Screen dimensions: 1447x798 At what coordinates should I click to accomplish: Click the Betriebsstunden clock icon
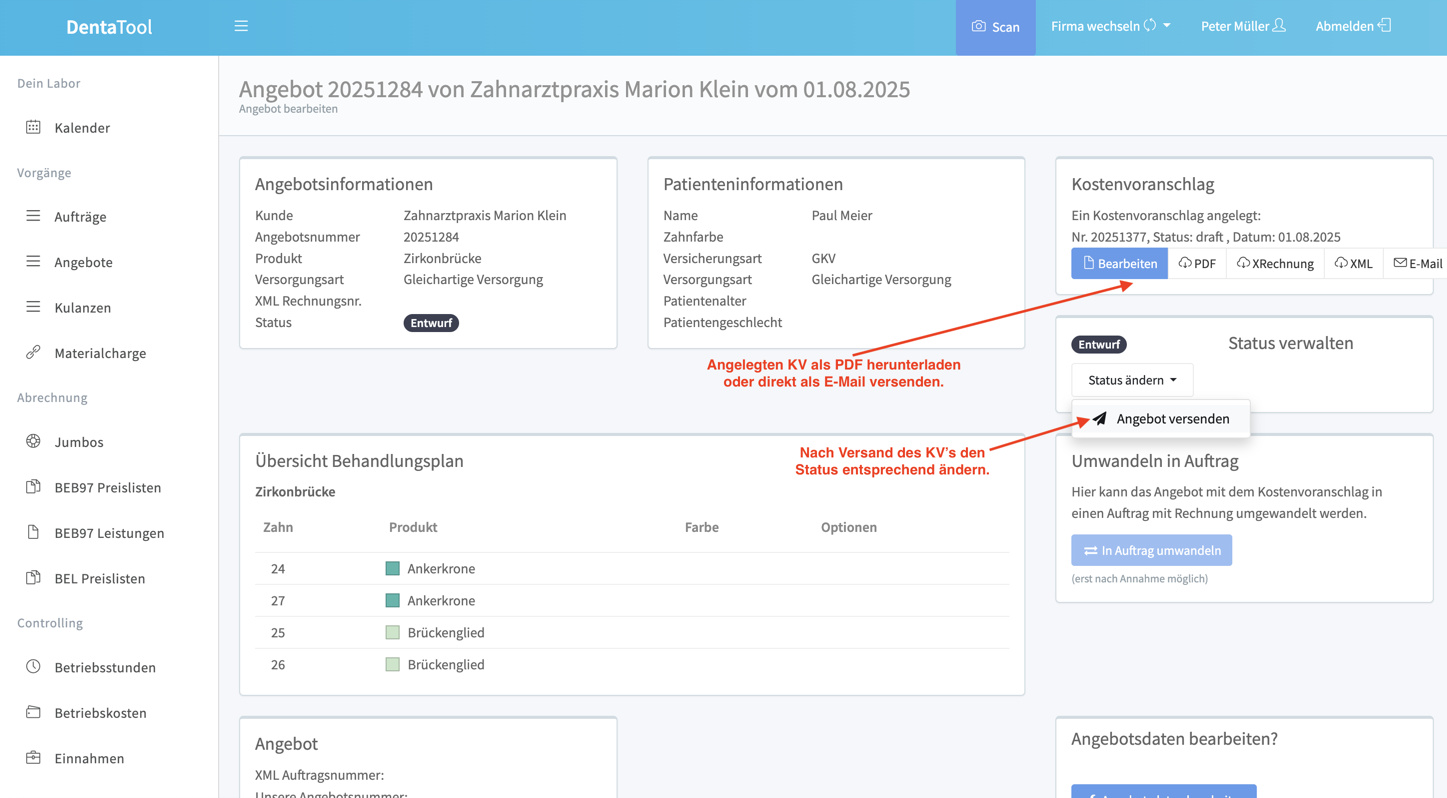point(33,666)
